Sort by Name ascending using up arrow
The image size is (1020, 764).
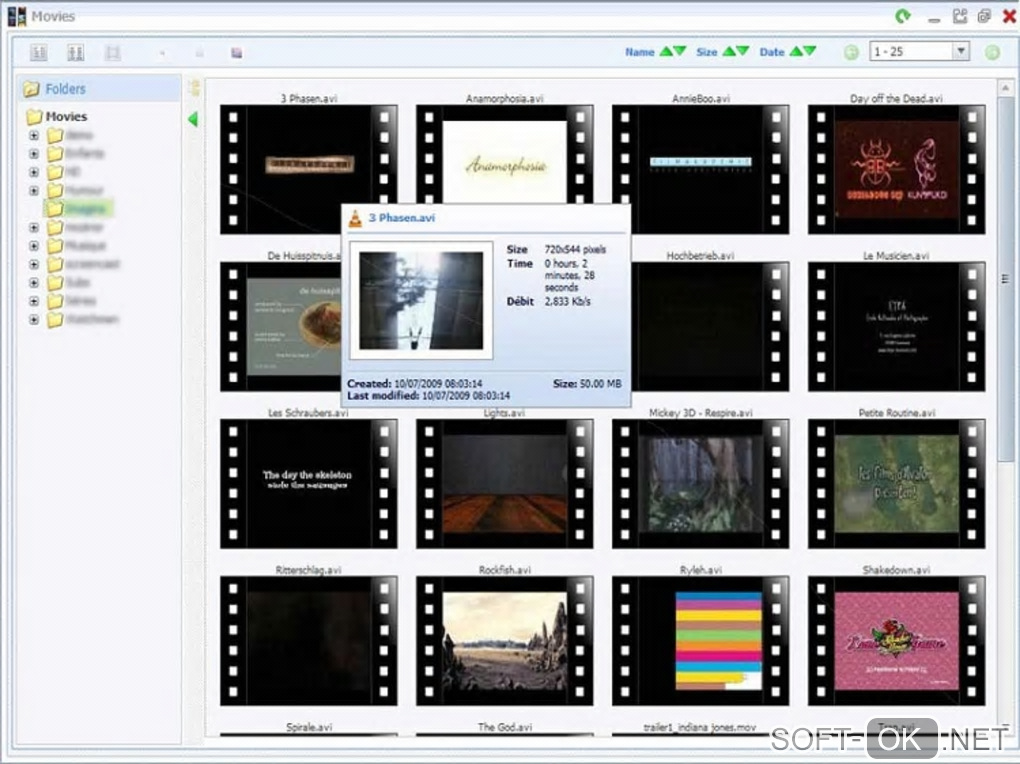tap(666, 51)
